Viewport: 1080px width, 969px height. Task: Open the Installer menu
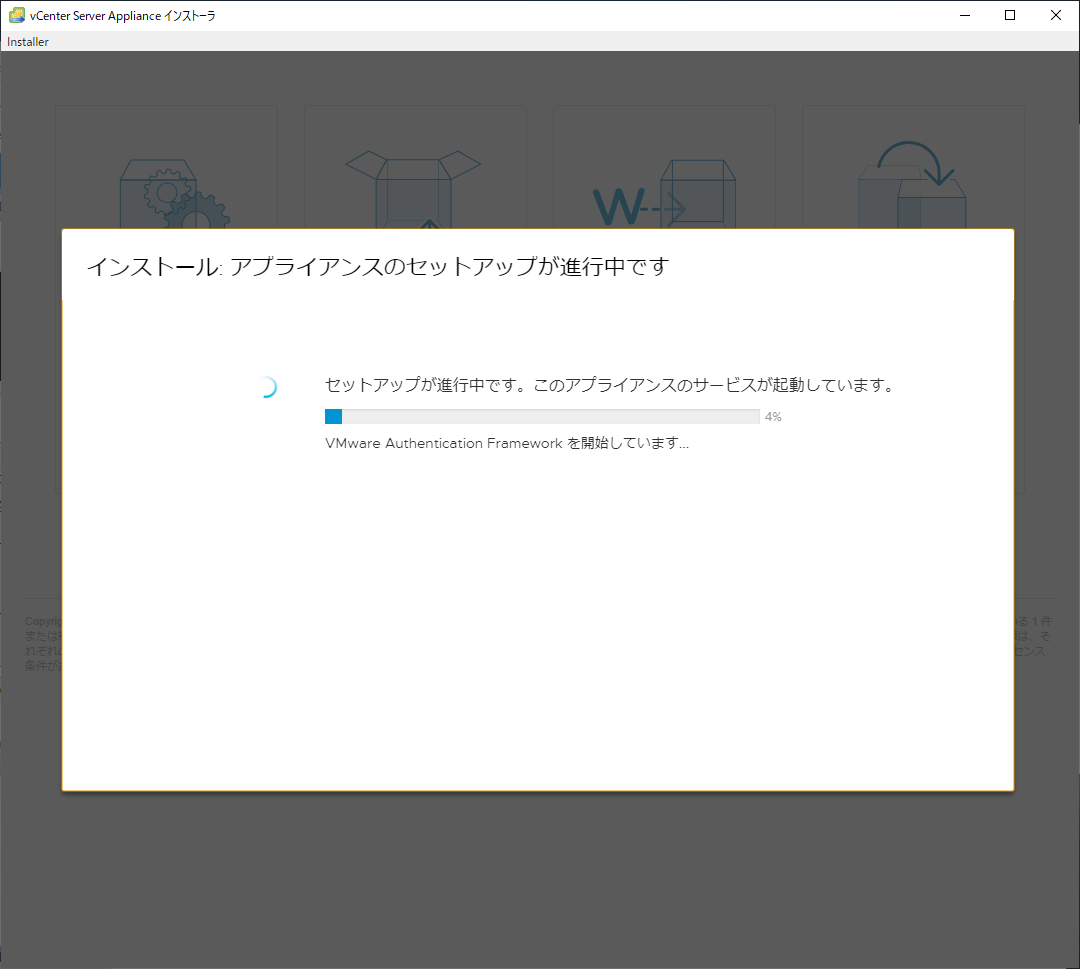(28, 41)
